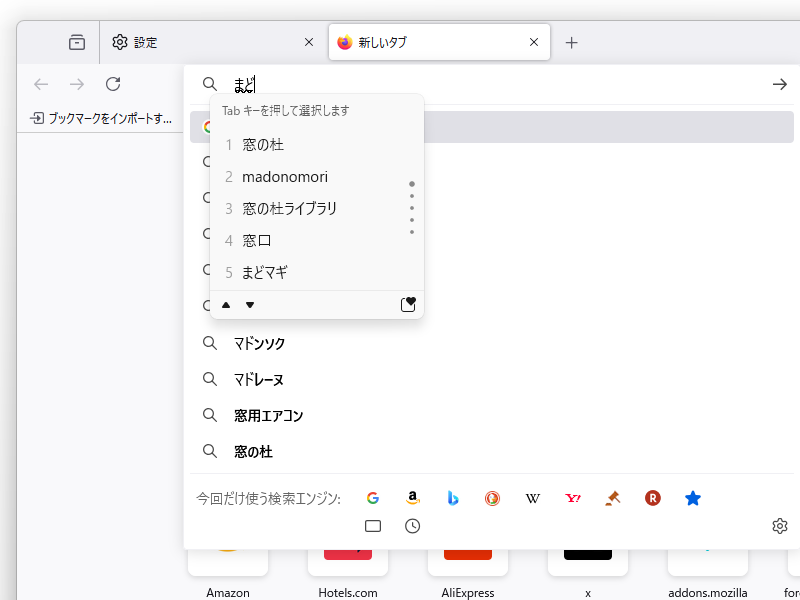The width and height of the screenshot is (800, 600).
Task: Select Google as the one-time search engine
Action: pos(373,497)
